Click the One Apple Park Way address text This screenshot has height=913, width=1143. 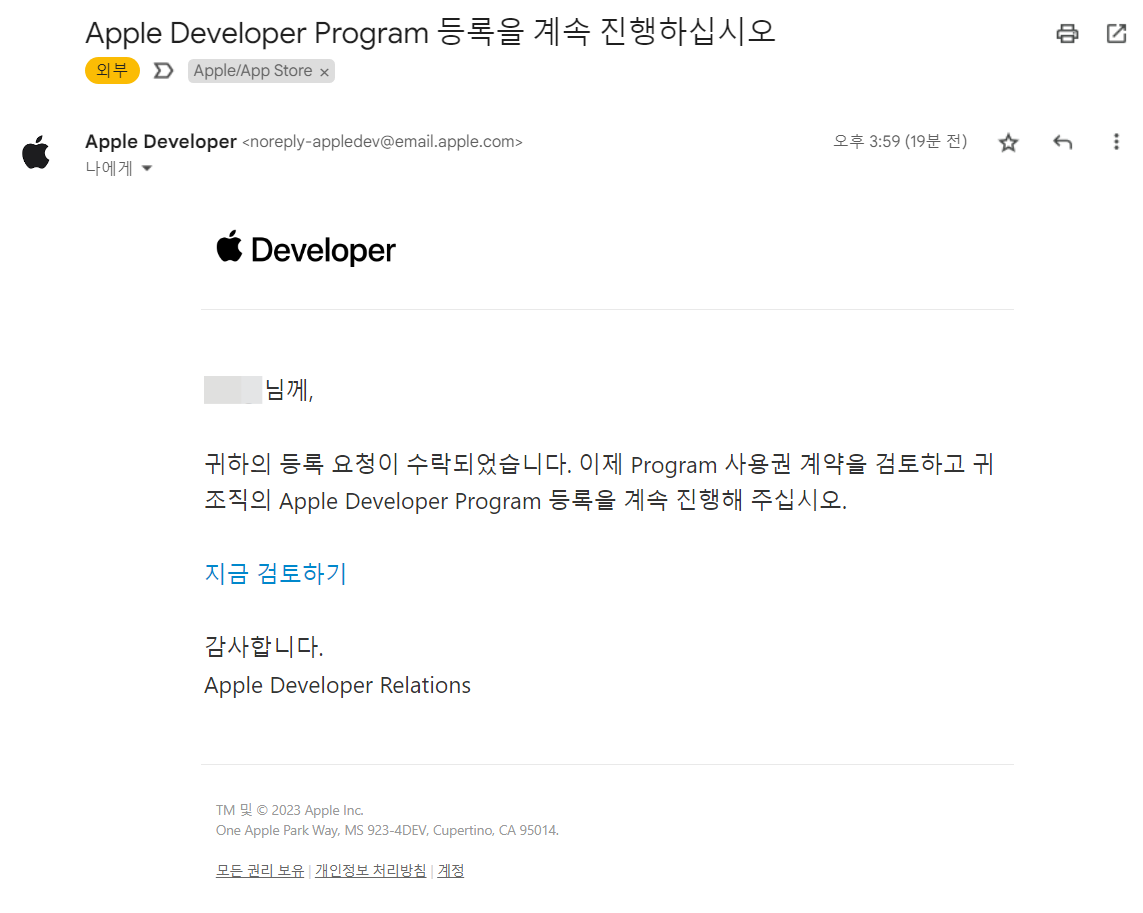click(387, 830)
